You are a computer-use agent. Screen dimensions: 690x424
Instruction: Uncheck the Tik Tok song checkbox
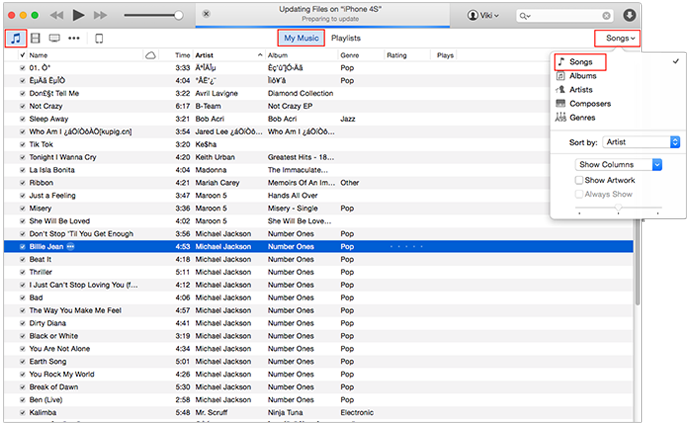coord(22,145)
